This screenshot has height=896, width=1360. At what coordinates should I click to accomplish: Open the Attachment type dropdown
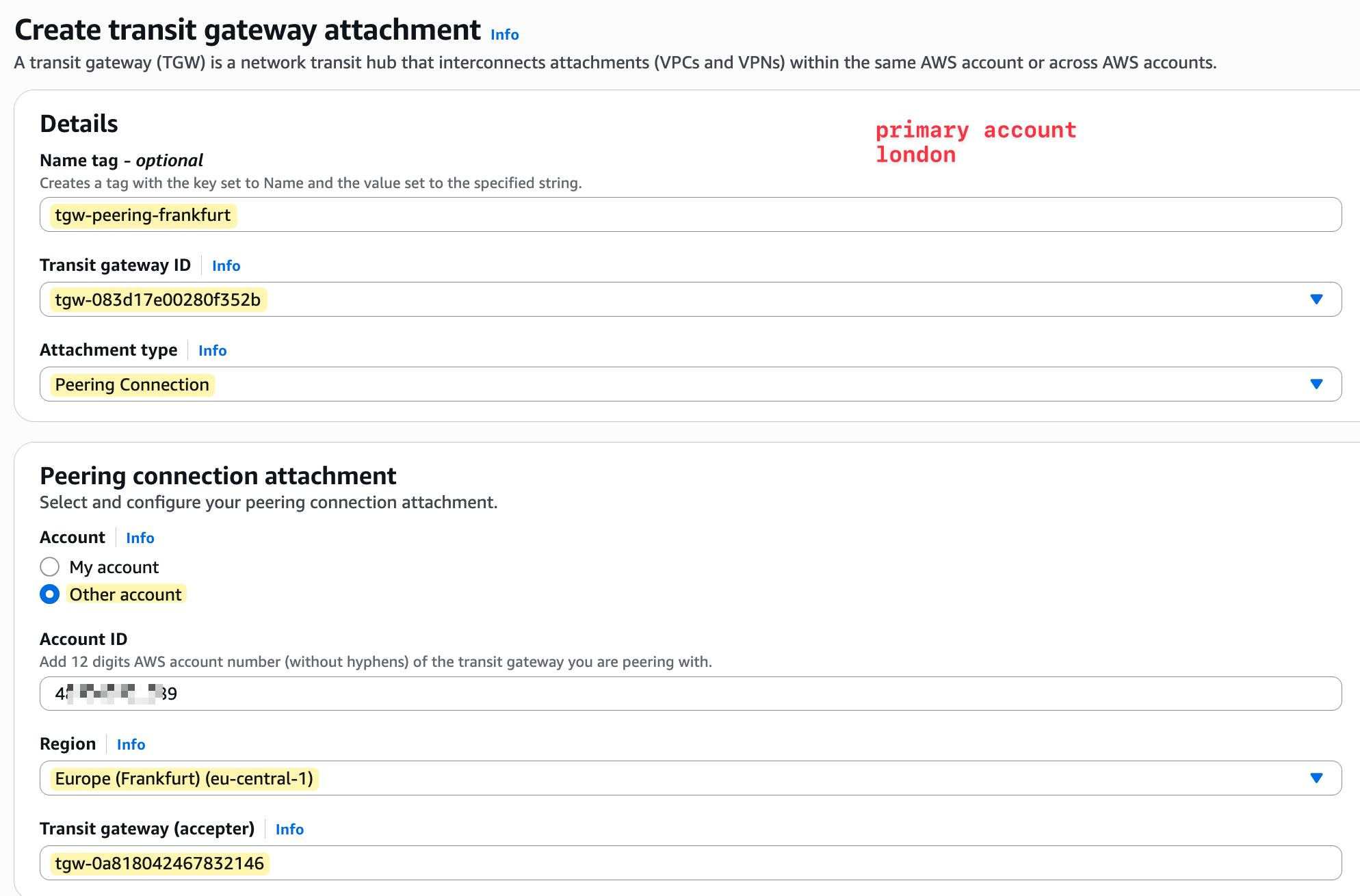coord(1316,384)
